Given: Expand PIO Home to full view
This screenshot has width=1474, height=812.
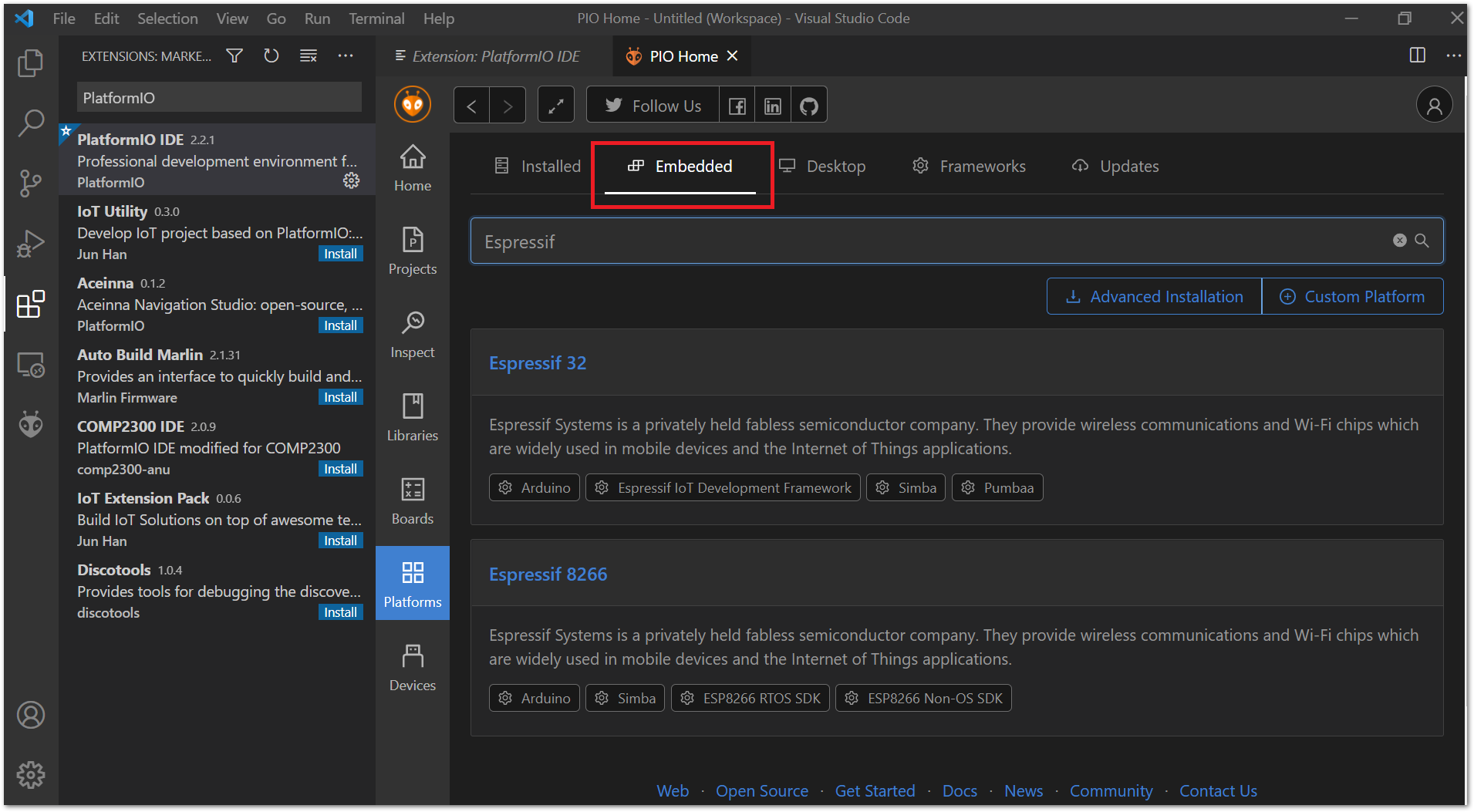Looking at the screenshot, I should click(x=555, y=105).
